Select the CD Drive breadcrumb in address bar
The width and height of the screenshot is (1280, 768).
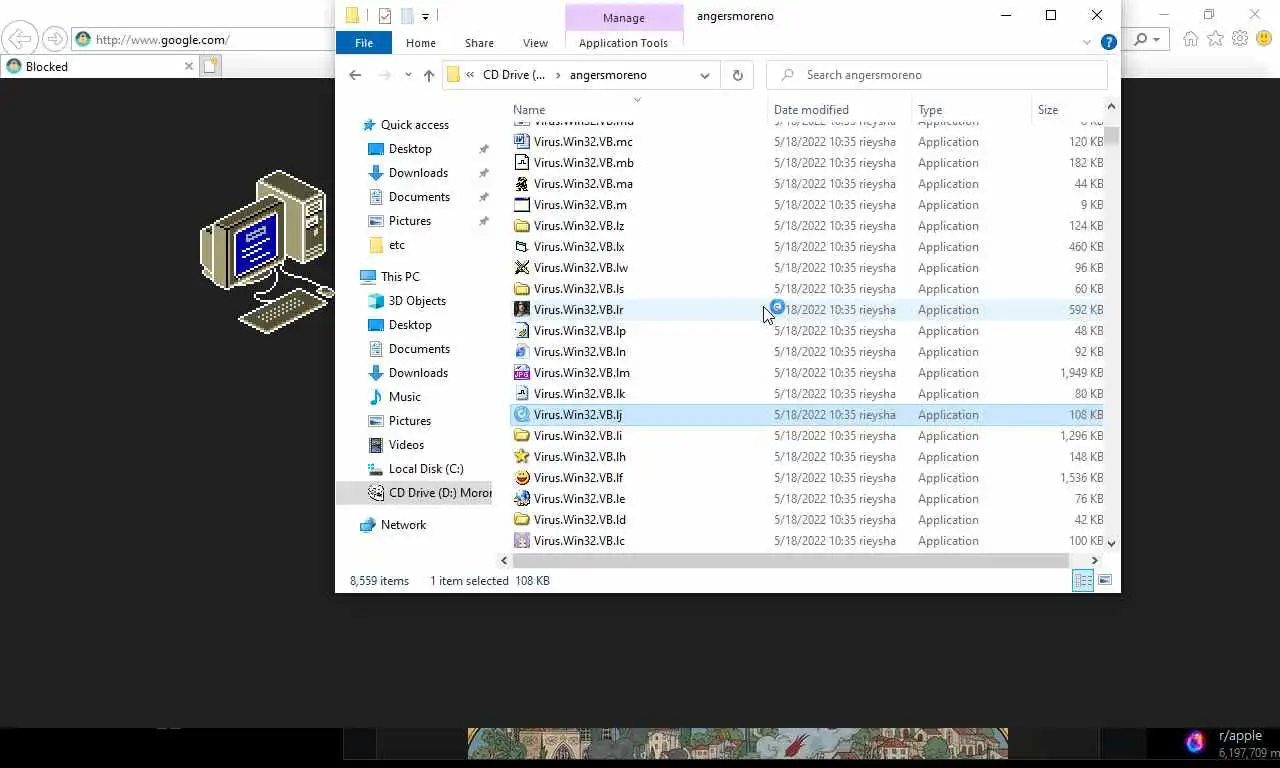pyautogui.click(x=514, y=75)
